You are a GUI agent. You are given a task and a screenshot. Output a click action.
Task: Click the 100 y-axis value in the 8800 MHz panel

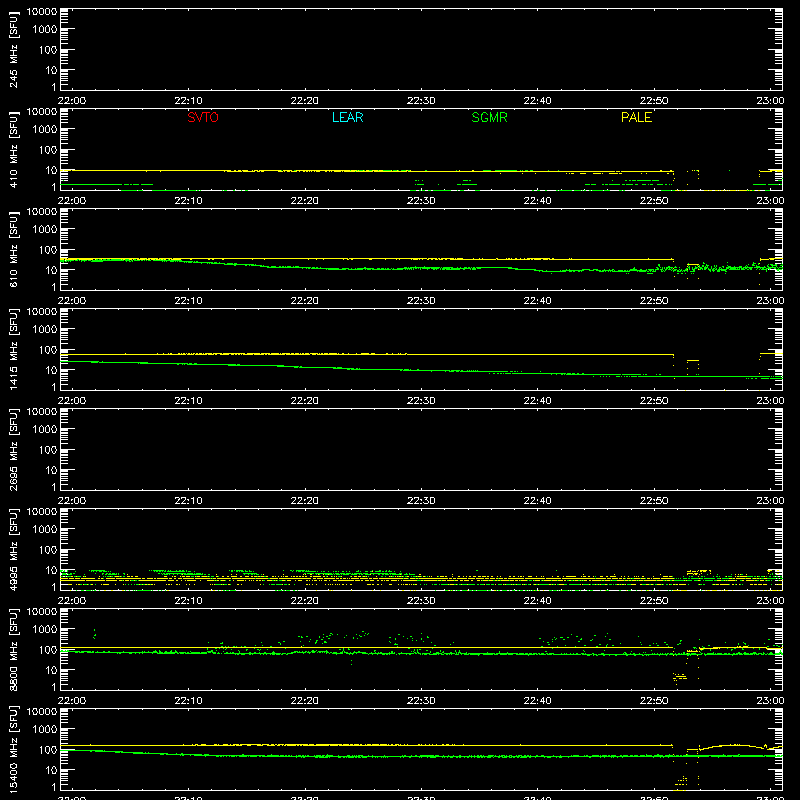pyautogui.click(x=48, y=649)
